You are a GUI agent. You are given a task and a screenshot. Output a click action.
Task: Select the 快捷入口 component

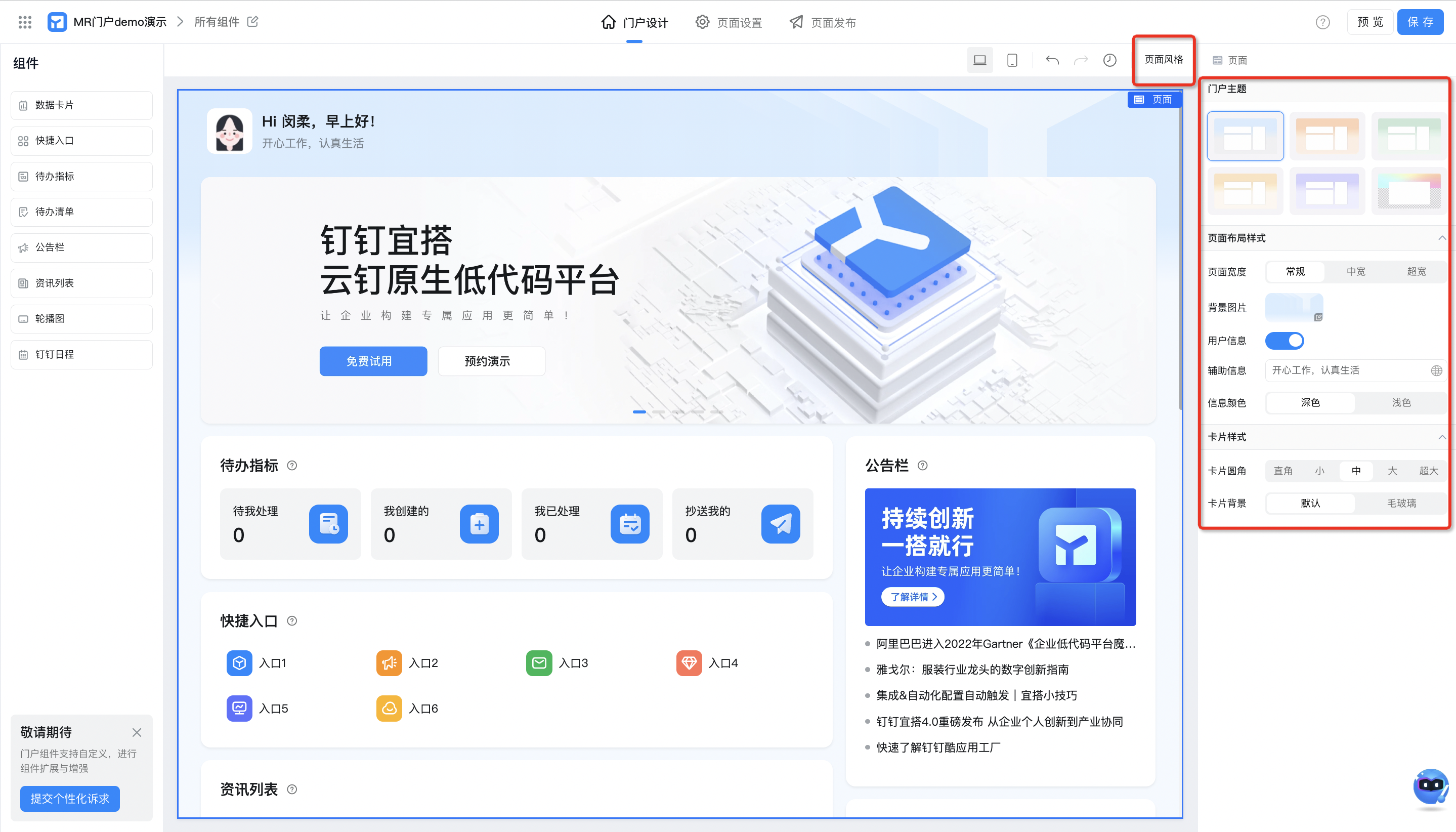(x=81, y=141)
